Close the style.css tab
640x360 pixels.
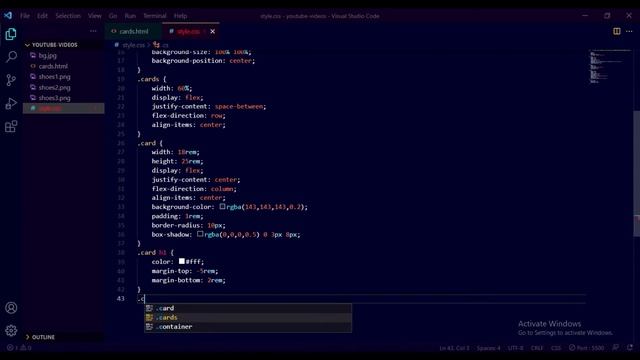[213, 31]
